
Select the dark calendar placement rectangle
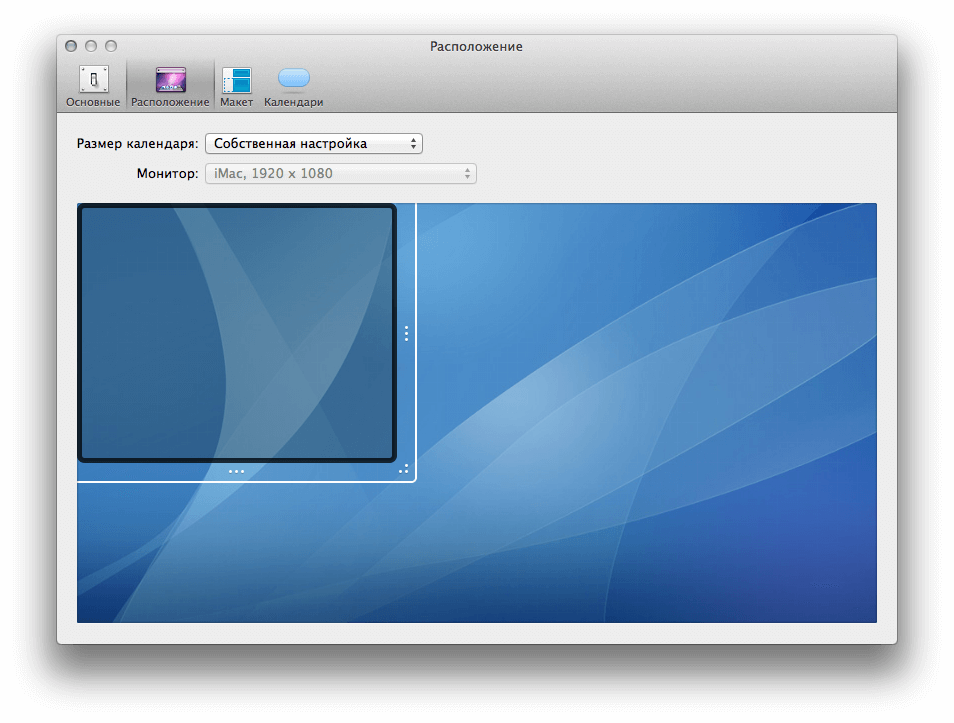[237, 333]
